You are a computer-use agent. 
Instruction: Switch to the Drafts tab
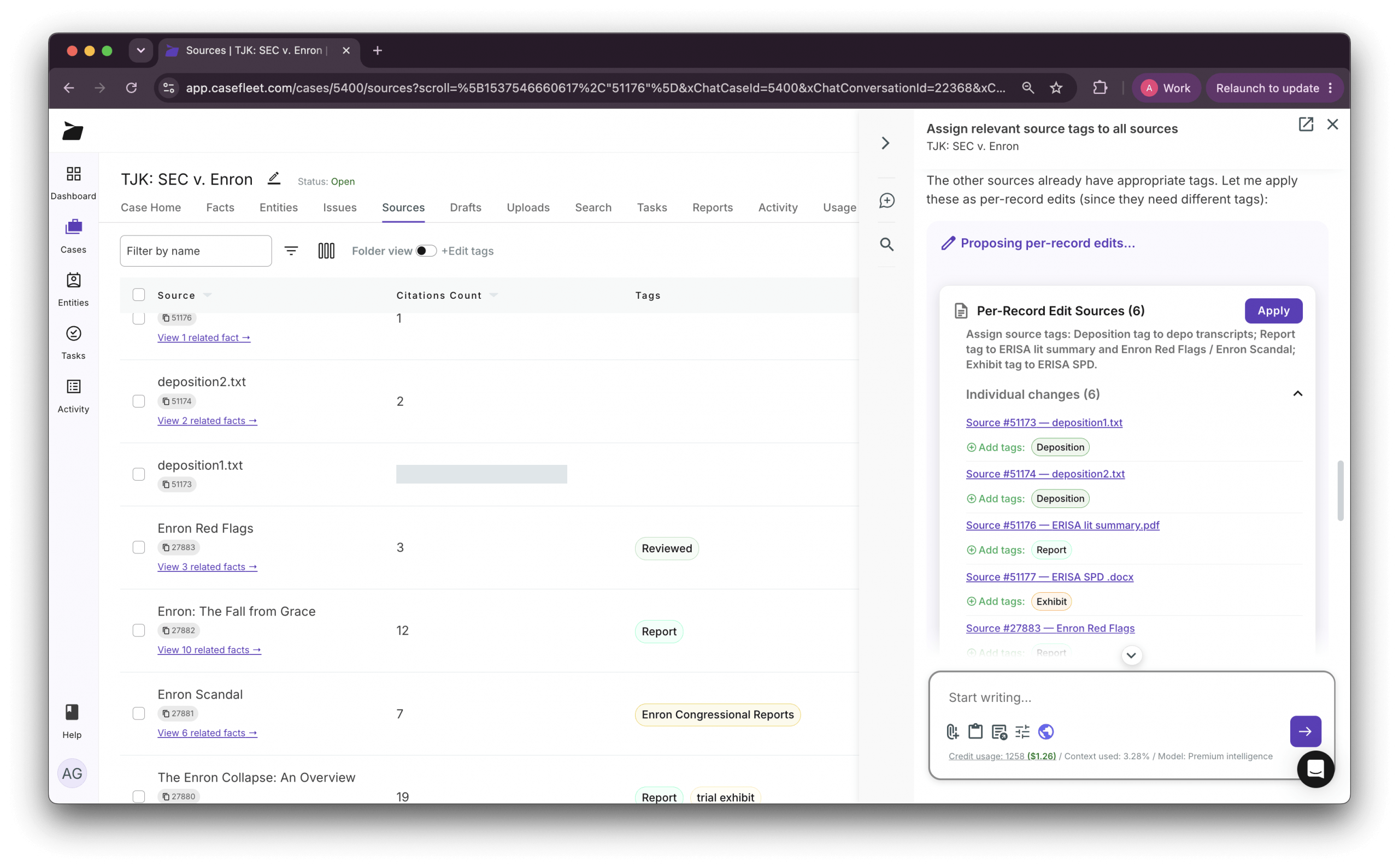tap(465, 207)
